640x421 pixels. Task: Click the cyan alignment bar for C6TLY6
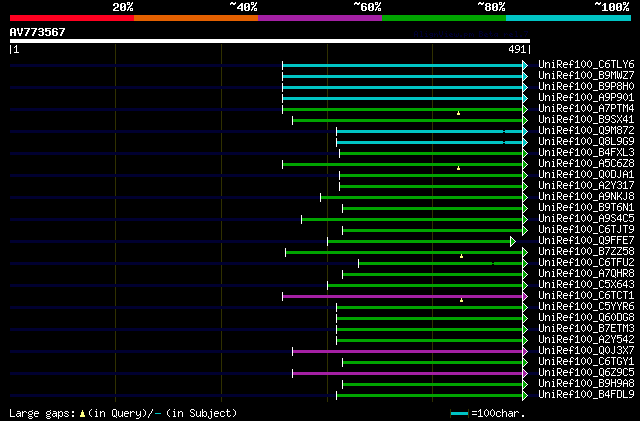402,65
